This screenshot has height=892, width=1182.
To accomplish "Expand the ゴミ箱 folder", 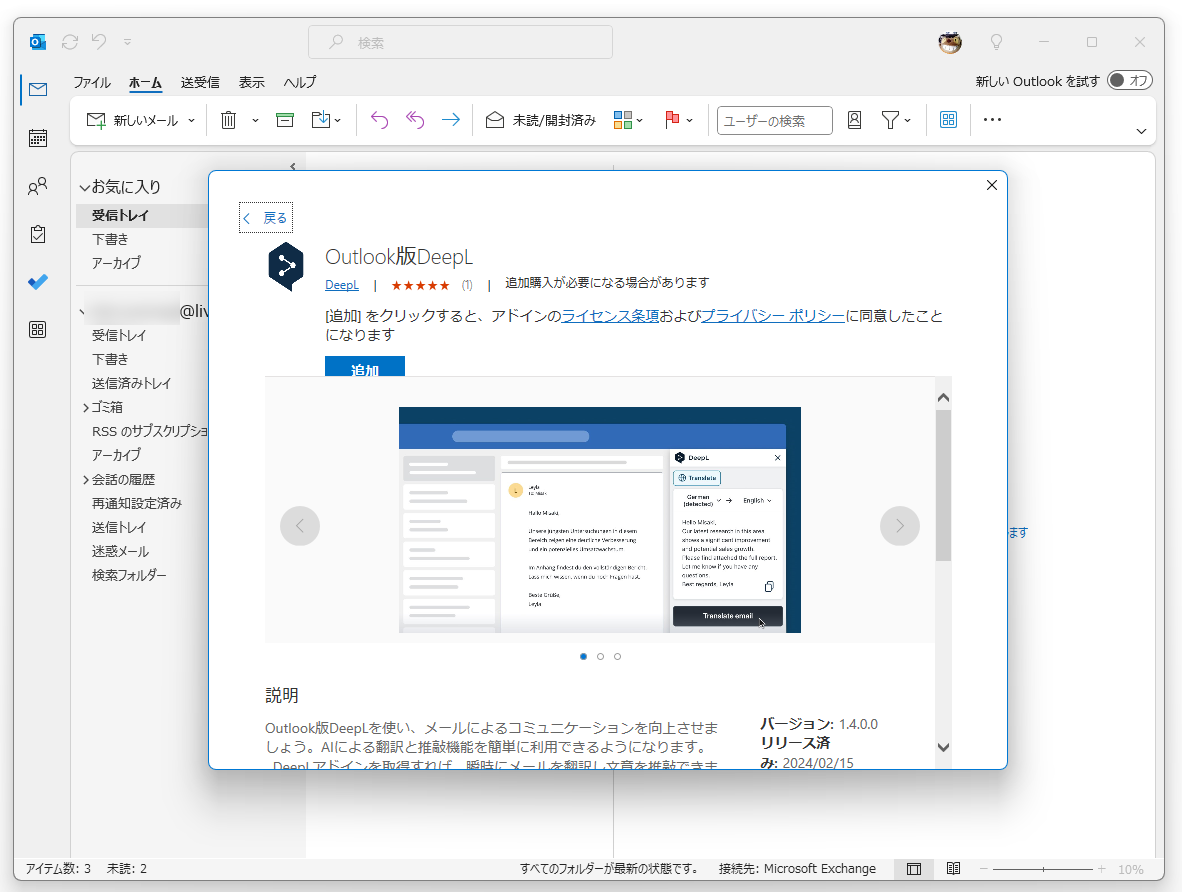I will [x=85, y=407].
